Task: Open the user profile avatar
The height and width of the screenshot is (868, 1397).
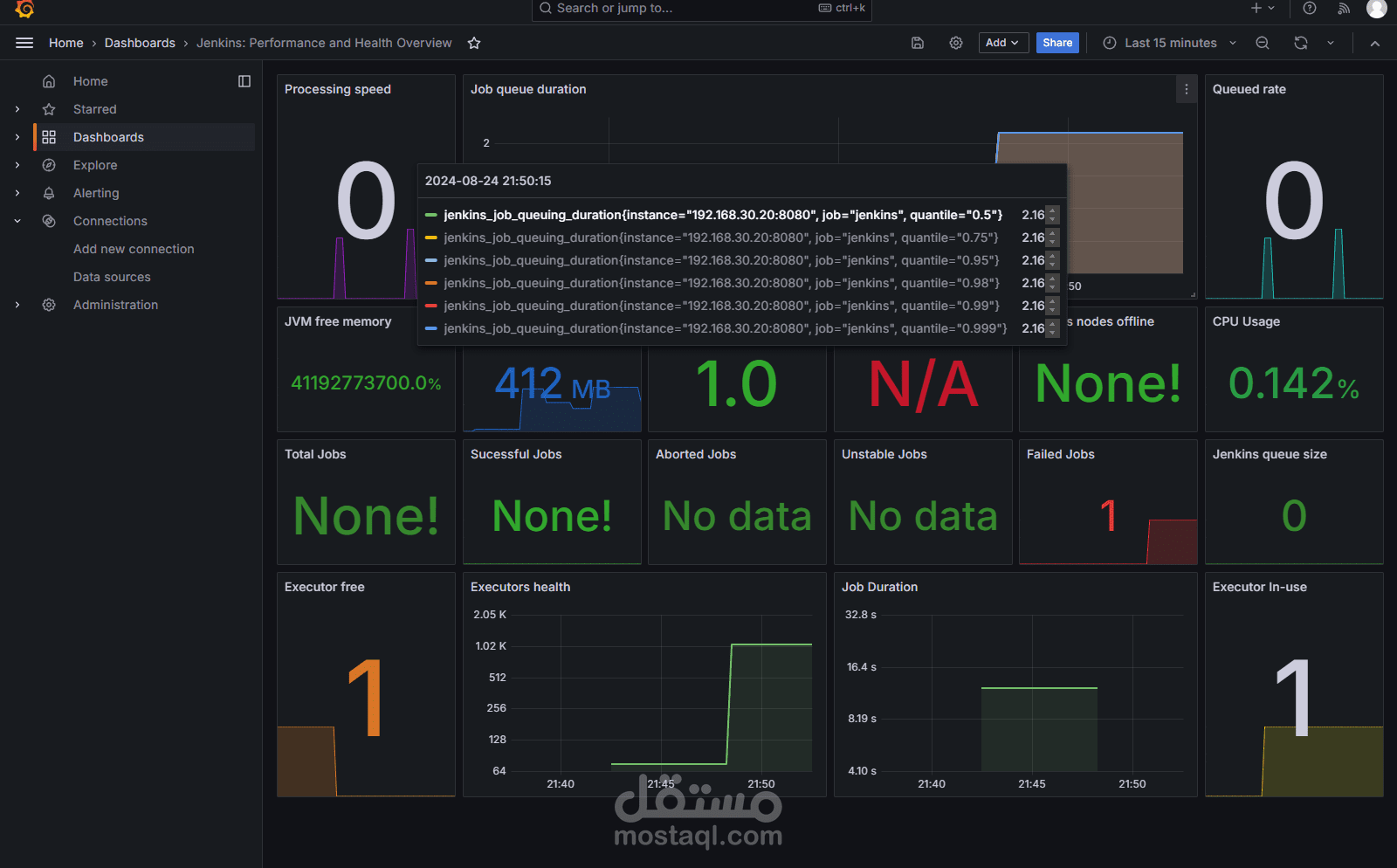Action: pyautogui.click(x=1377, y=8)
